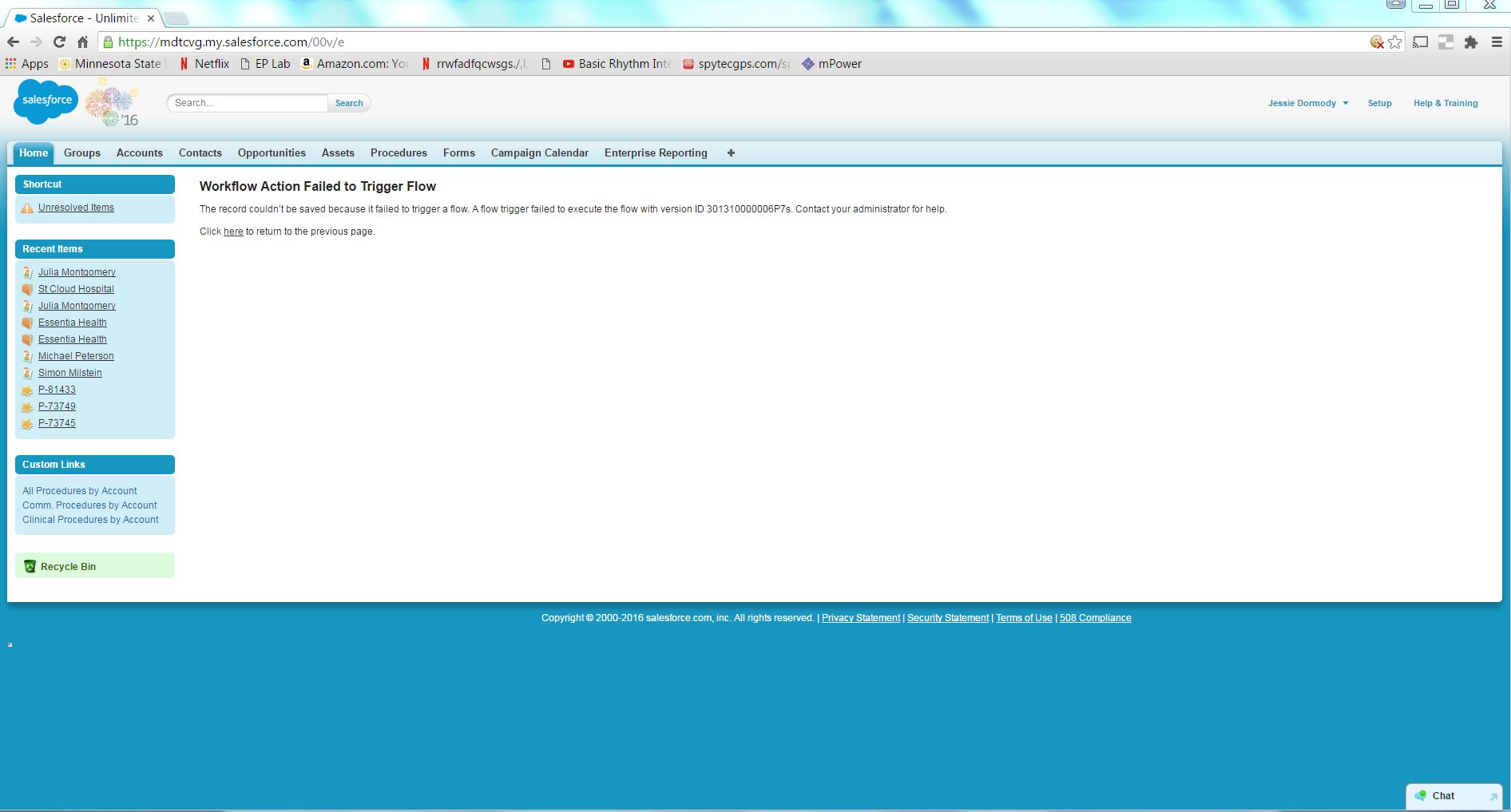Screen dimensions: 1511x812
Task: Switch to the Home tab
Action: tap(34, 153)
